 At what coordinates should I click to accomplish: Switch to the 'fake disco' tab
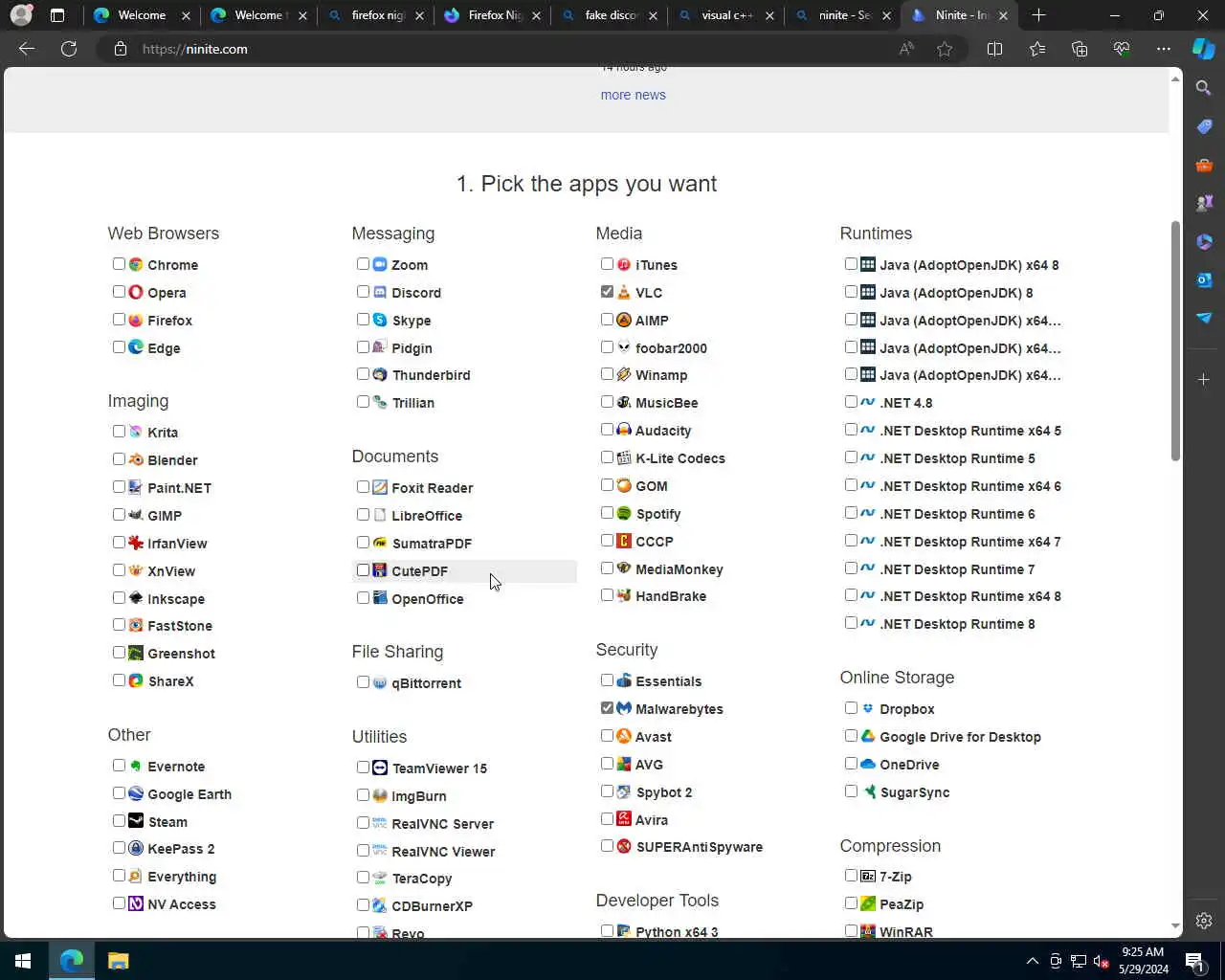coord(609,15)
